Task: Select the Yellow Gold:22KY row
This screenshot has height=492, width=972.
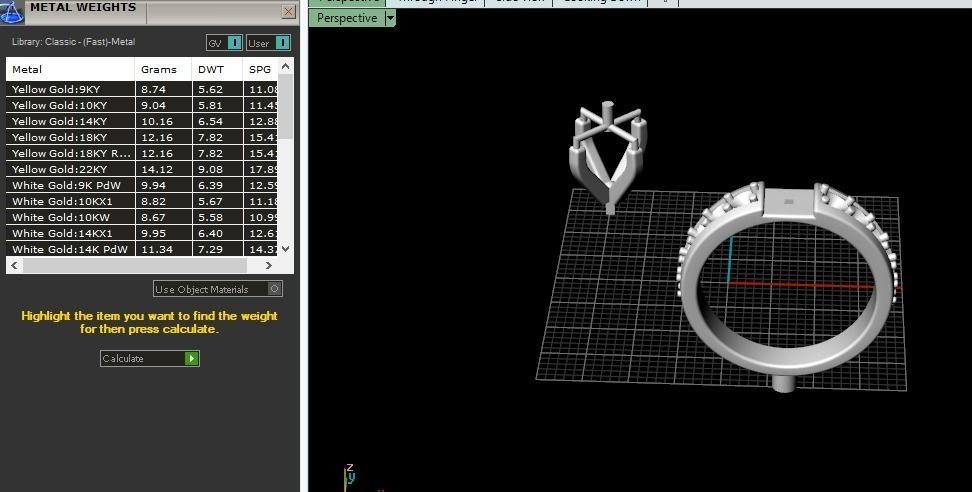Action: click(x=142, y=169)
